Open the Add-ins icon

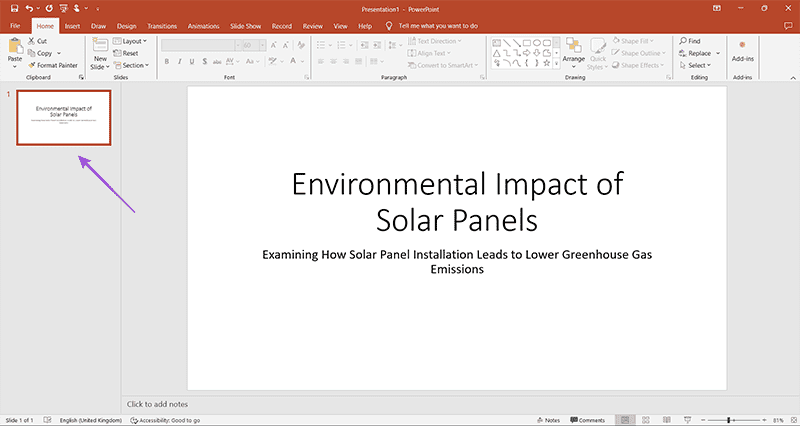click(x=741, y=46)
